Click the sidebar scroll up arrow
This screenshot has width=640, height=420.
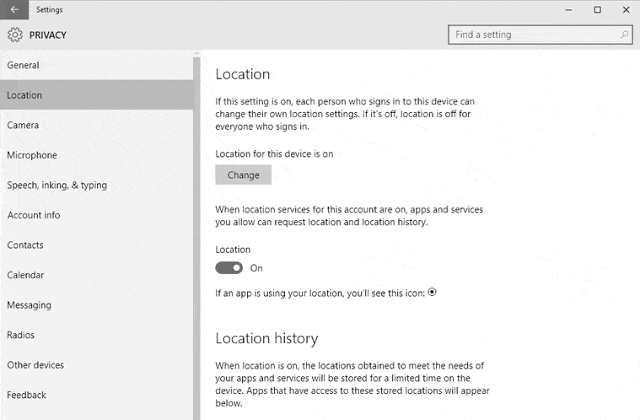[x=197, y=53]
